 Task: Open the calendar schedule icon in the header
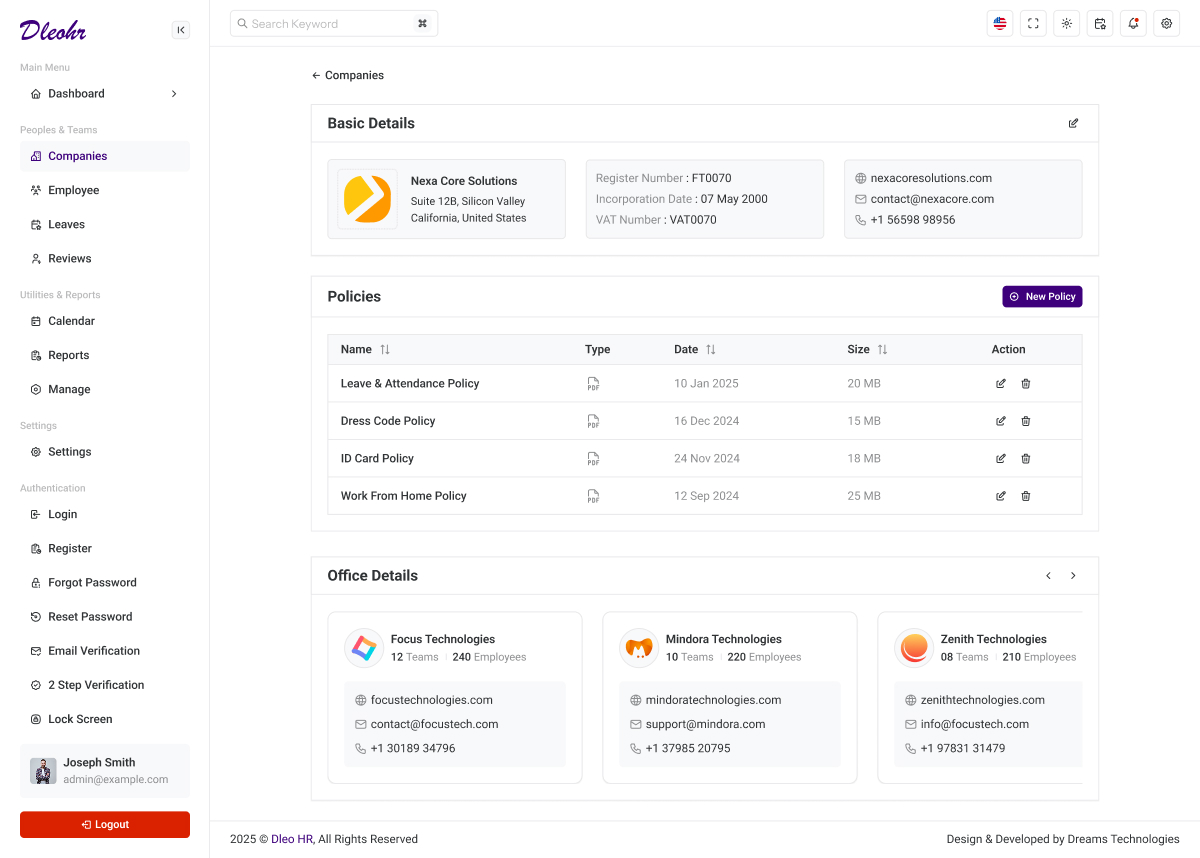(1100, 23)
